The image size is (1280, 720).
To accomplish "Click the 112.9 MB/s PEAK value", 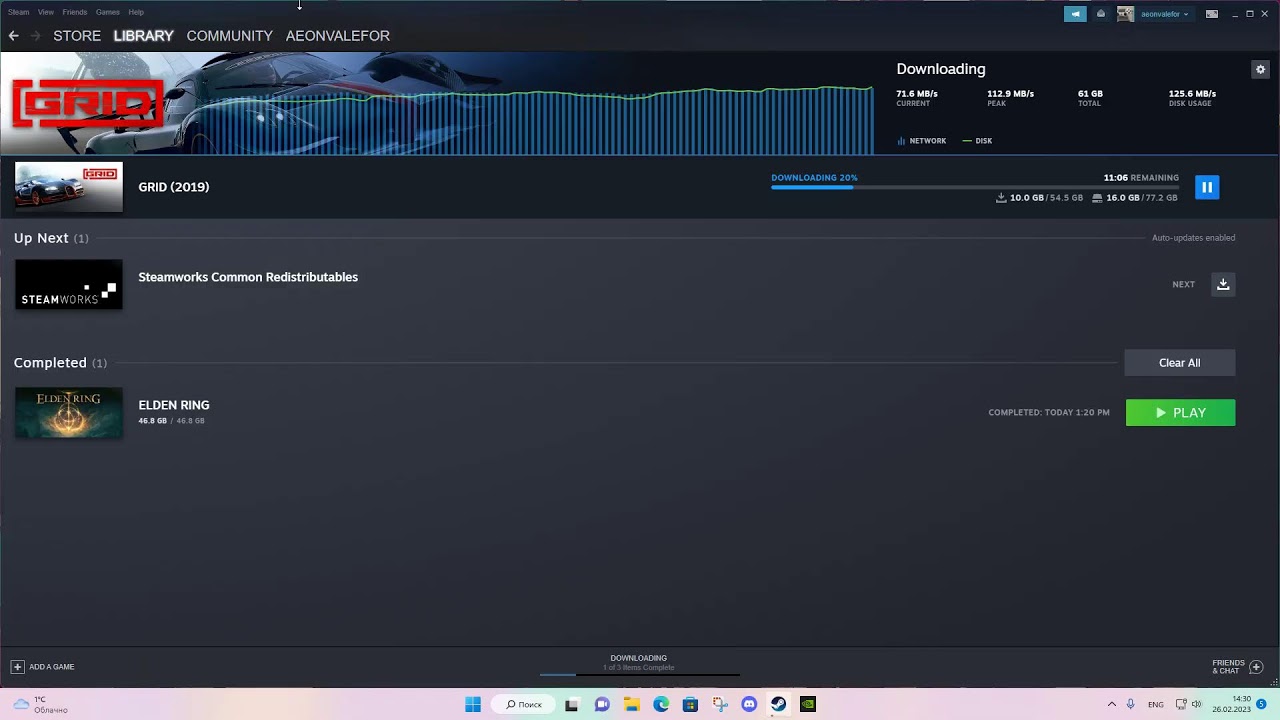I will click(x=1011, y=94).
